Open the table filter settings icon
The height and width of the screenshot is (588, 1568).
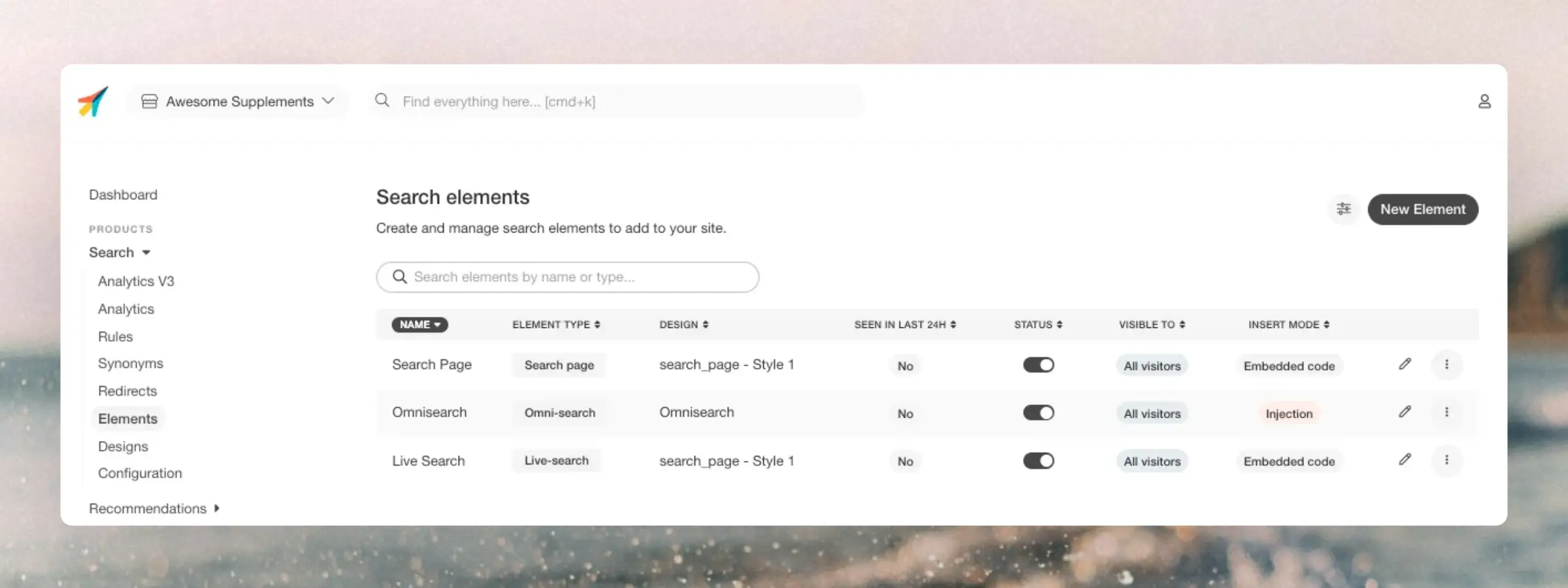(x=1343, y=209)
